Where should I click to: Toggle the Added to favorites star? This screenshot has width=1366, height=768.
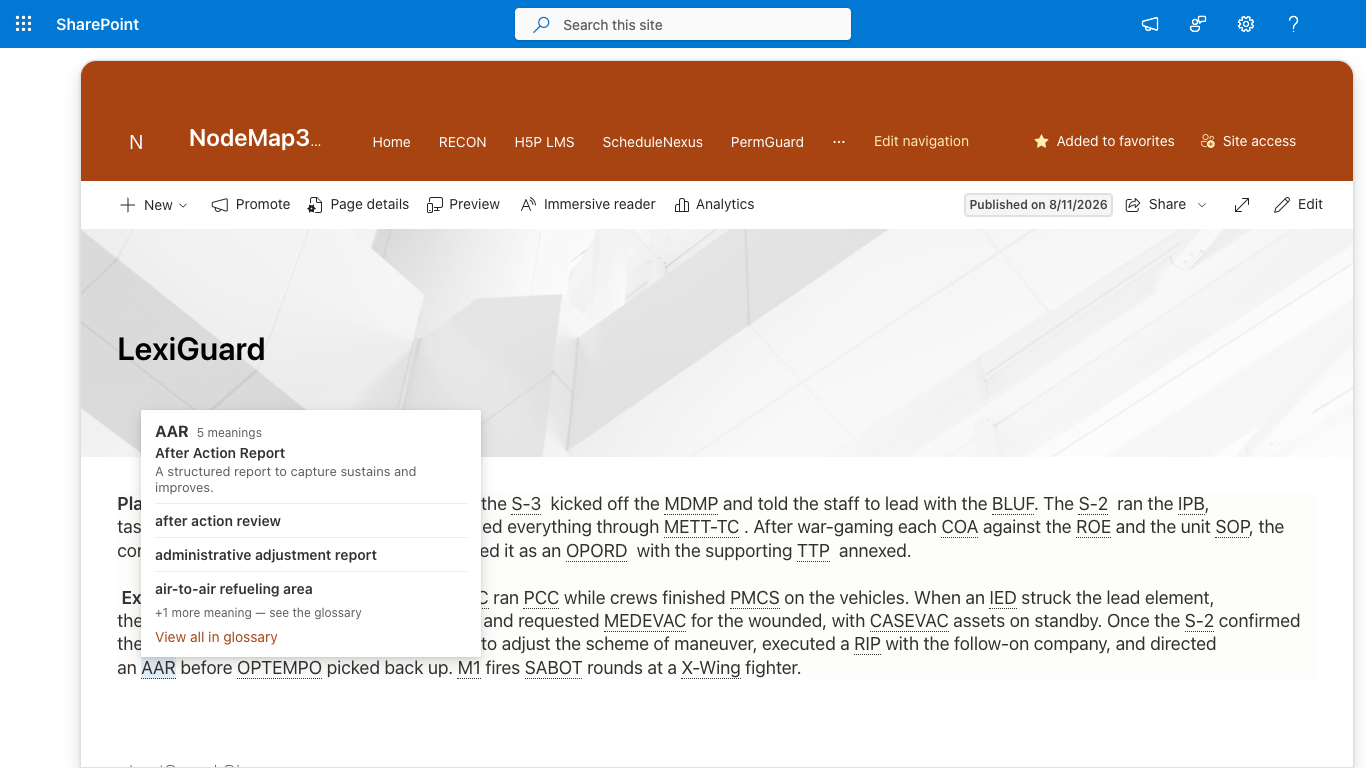pos(1104,142)
